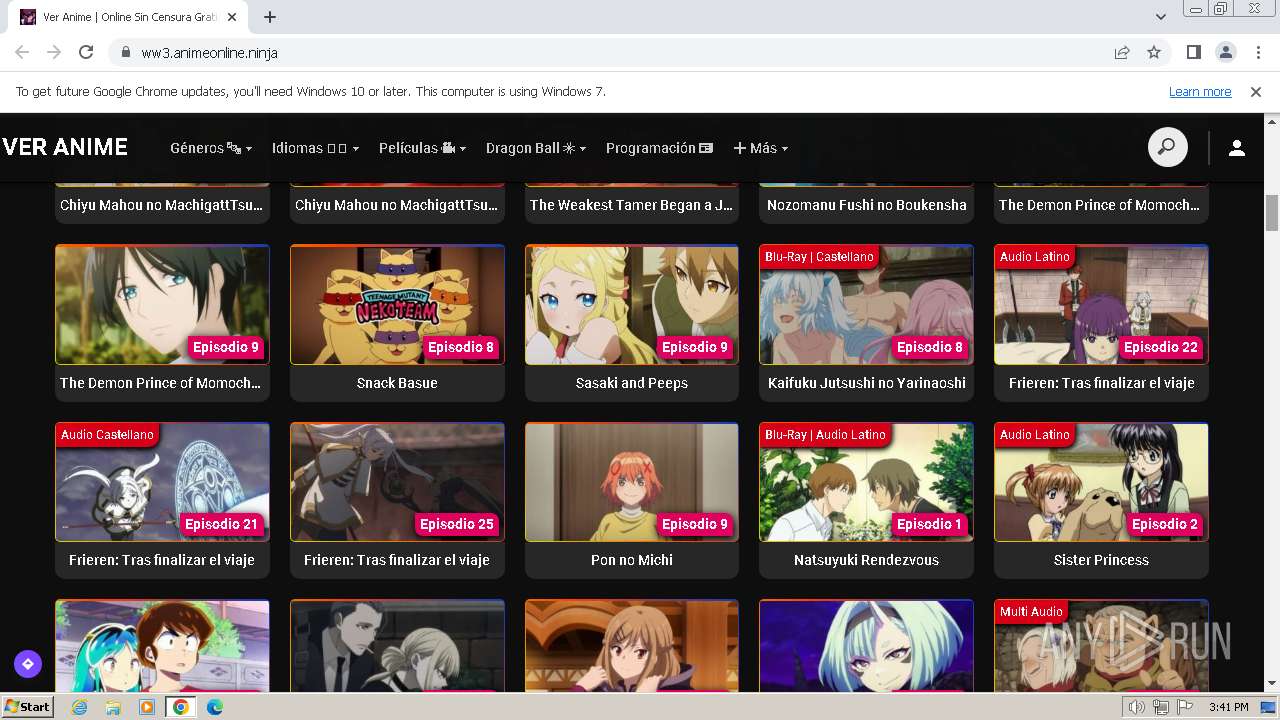Click the Kaifuku Jutsushi no Yarinaoshi title
This screenshot has width=1280, height=720.
pyautogui.click(x=866, y=383)
